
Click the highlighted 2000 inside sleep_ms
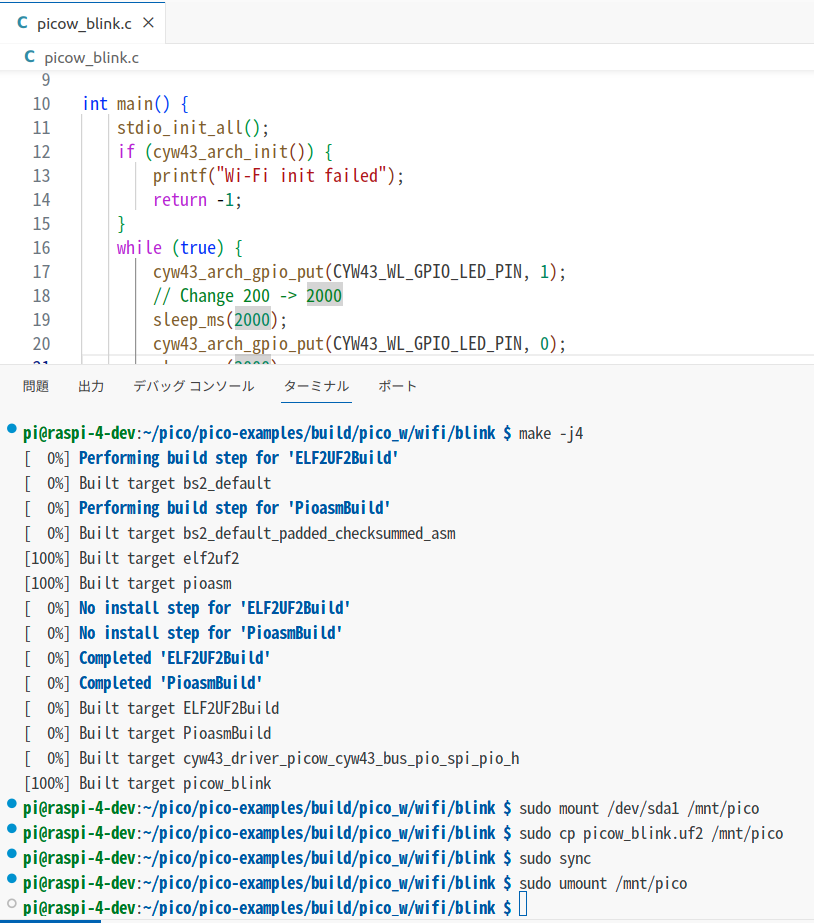[251, 319]
